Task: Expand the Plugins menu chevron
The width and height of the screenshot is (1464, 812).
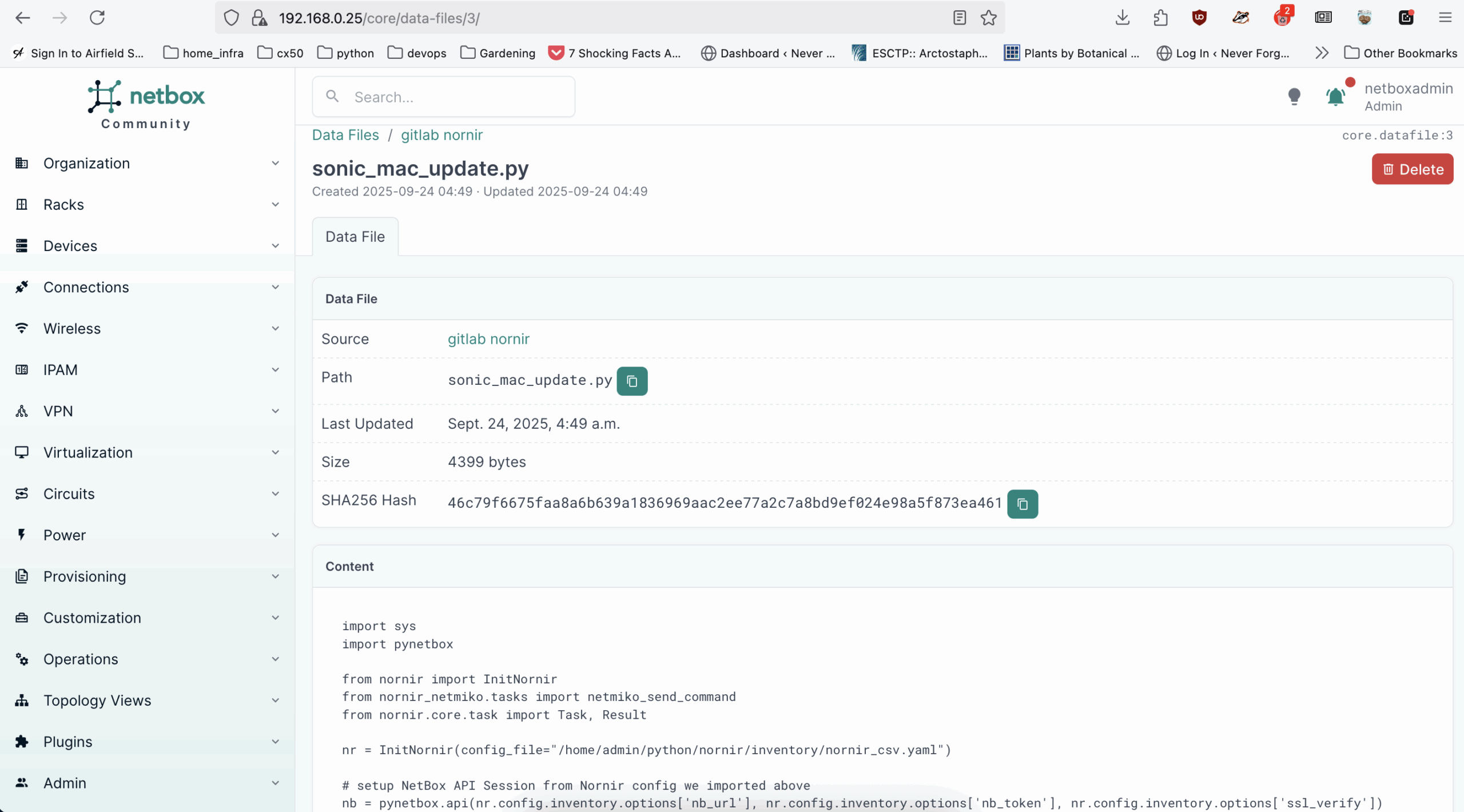Action: tap(275, 742)
